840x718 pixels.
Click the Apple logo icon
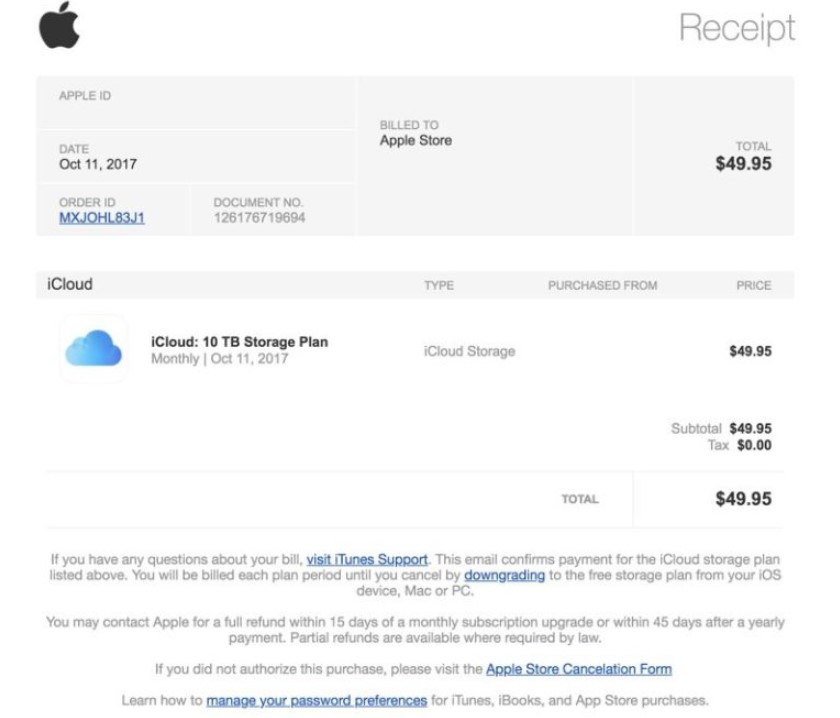click(x=59, y=25)
